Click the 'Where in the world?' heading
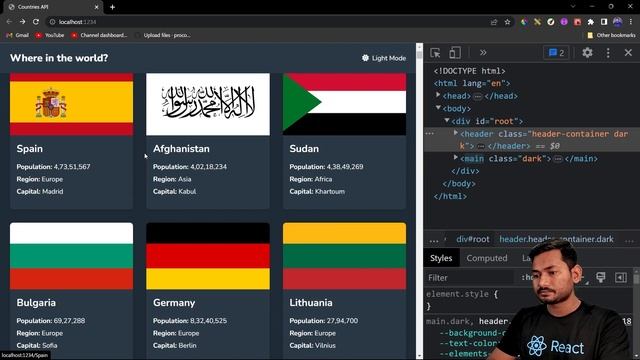The height and width of the screenshot is (360, 640). tap(59, 58)
